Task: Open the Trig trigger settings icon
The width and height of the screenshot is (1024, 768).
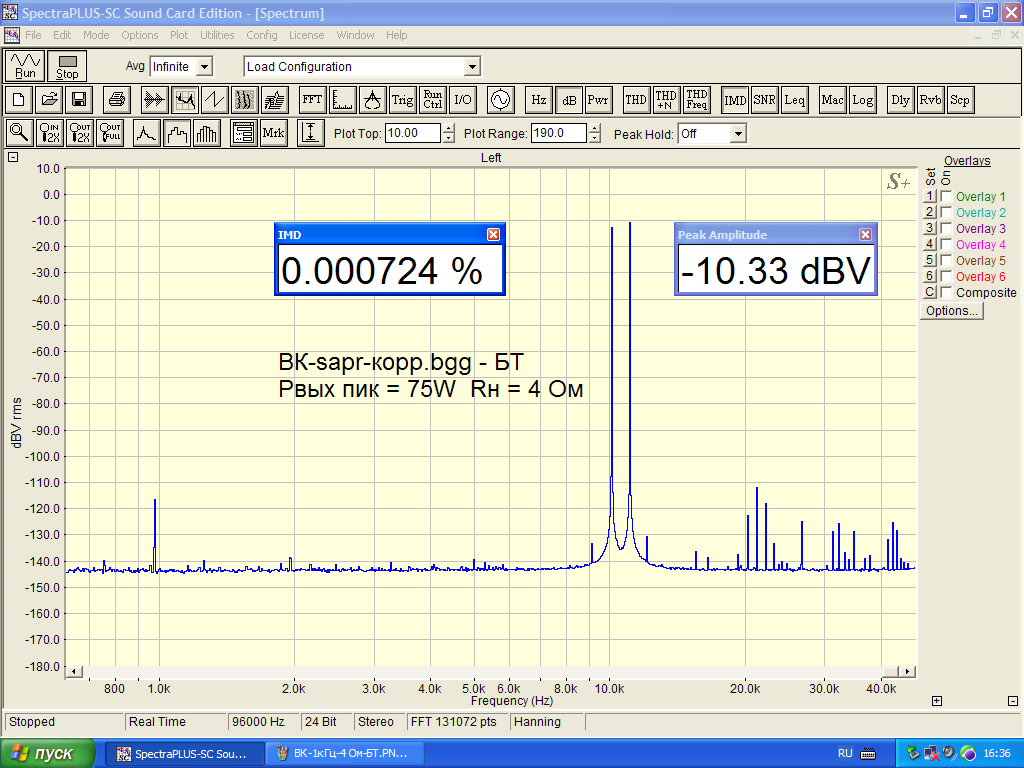Action: [402, 100]
